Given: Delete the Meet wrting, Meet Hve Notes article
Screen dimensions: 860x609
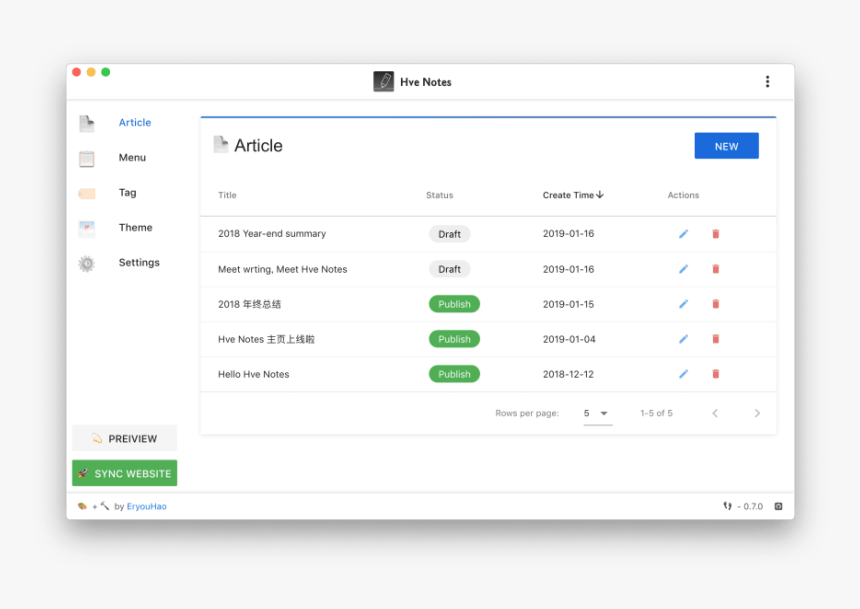Looking at the screenshot, I should pyautogui.click(x=716, y=269).
